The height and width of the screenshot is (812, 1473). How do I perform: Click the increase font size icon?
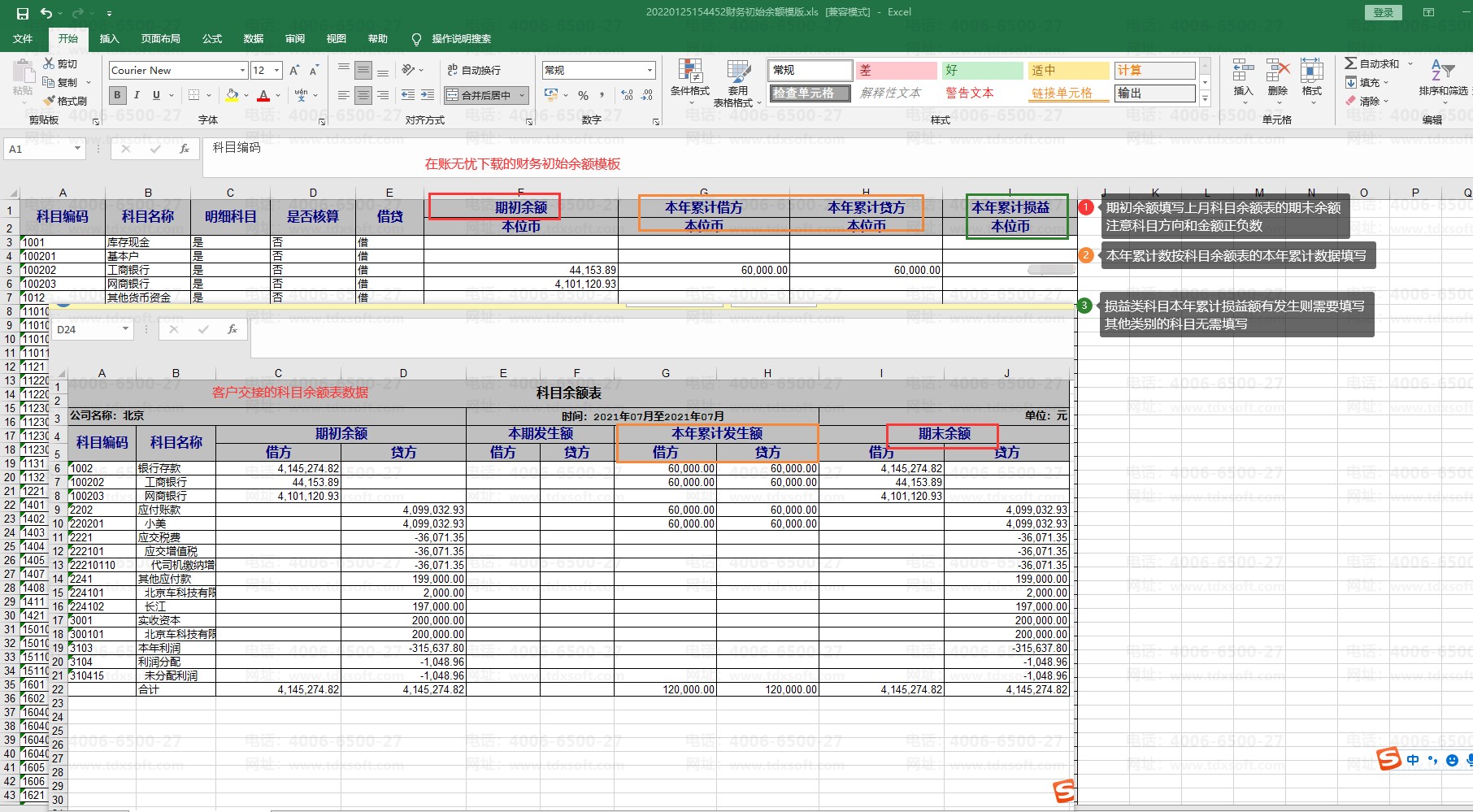click(x=294, y=71)
